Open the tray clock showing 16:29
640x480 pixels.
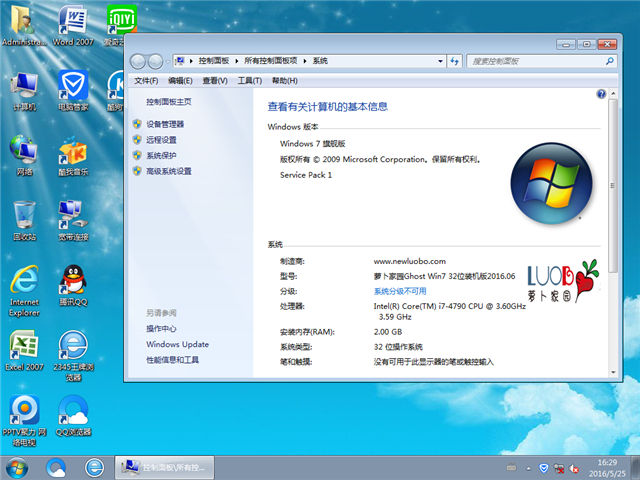coord(607,468)
